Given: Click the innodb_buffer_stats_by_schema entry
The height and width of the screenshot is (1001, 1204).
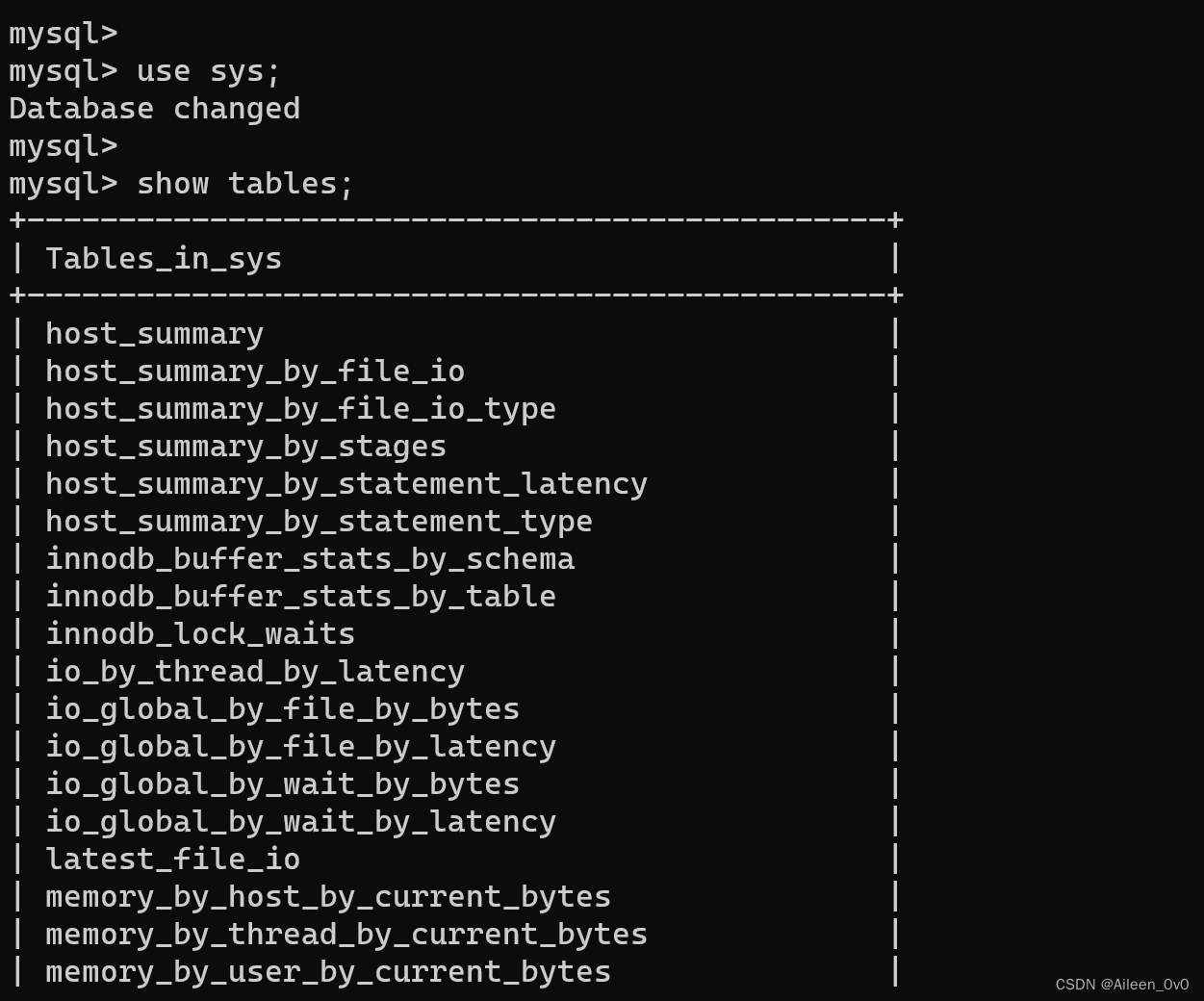Looking at the screenshot, I should tap(309, 559).
